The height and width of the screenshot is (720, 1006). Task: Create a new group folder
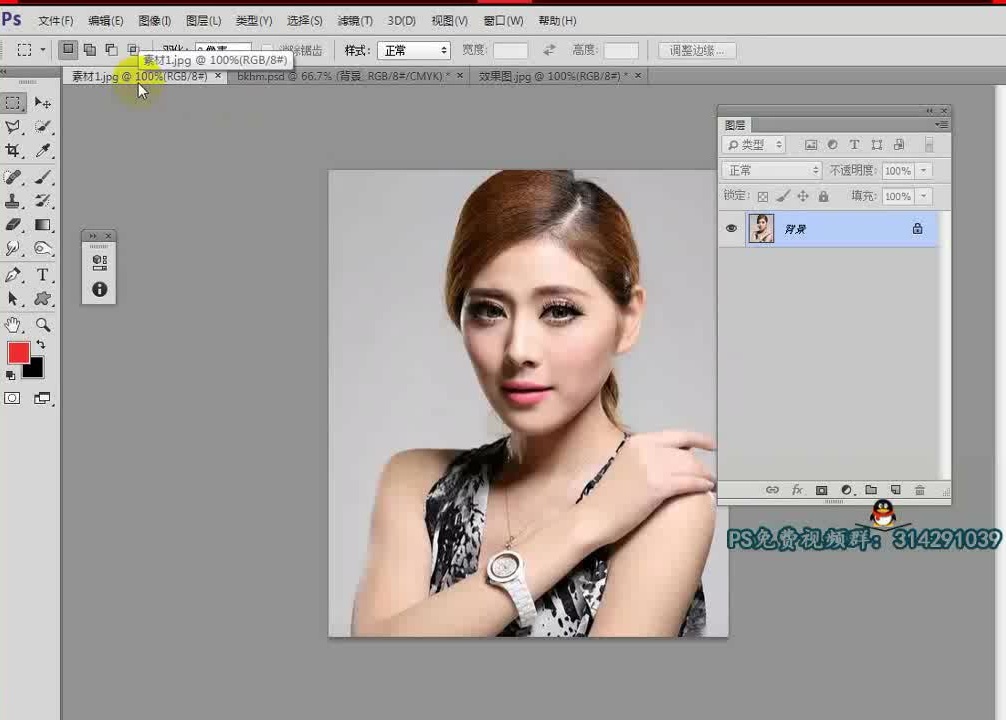click(x=871, y=490)
